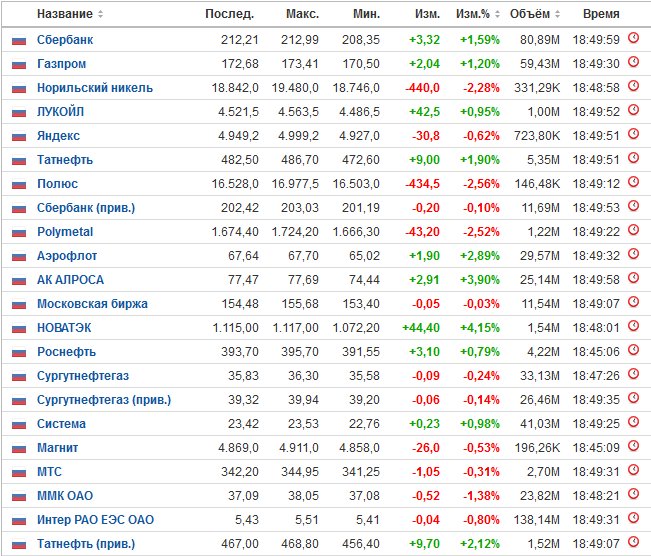Open the Яндекс stock link
The height and width of the screenshot is (556, 651).
[x=58, y=136]
